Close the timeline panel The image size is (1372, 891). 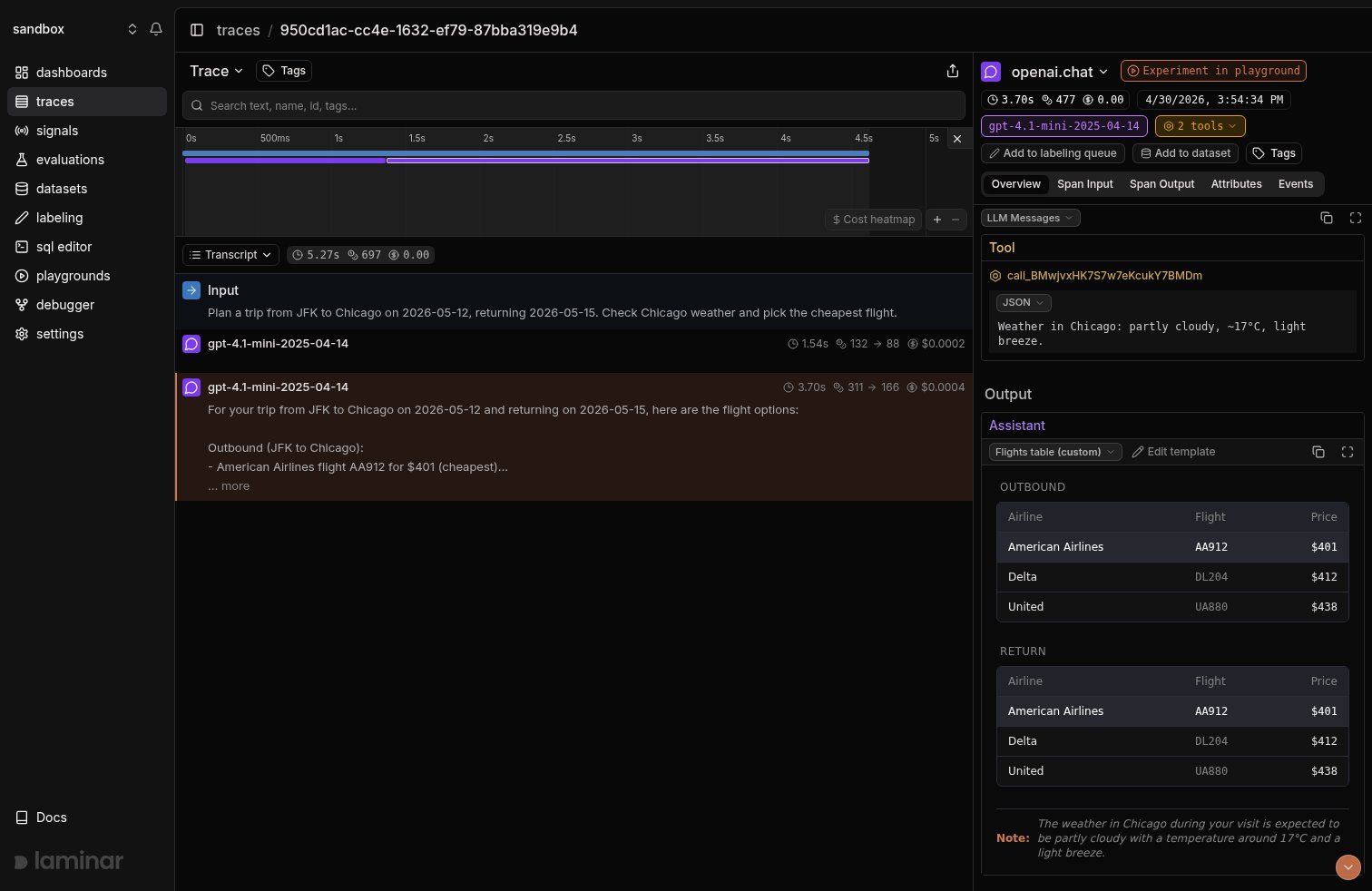point(957,139)
